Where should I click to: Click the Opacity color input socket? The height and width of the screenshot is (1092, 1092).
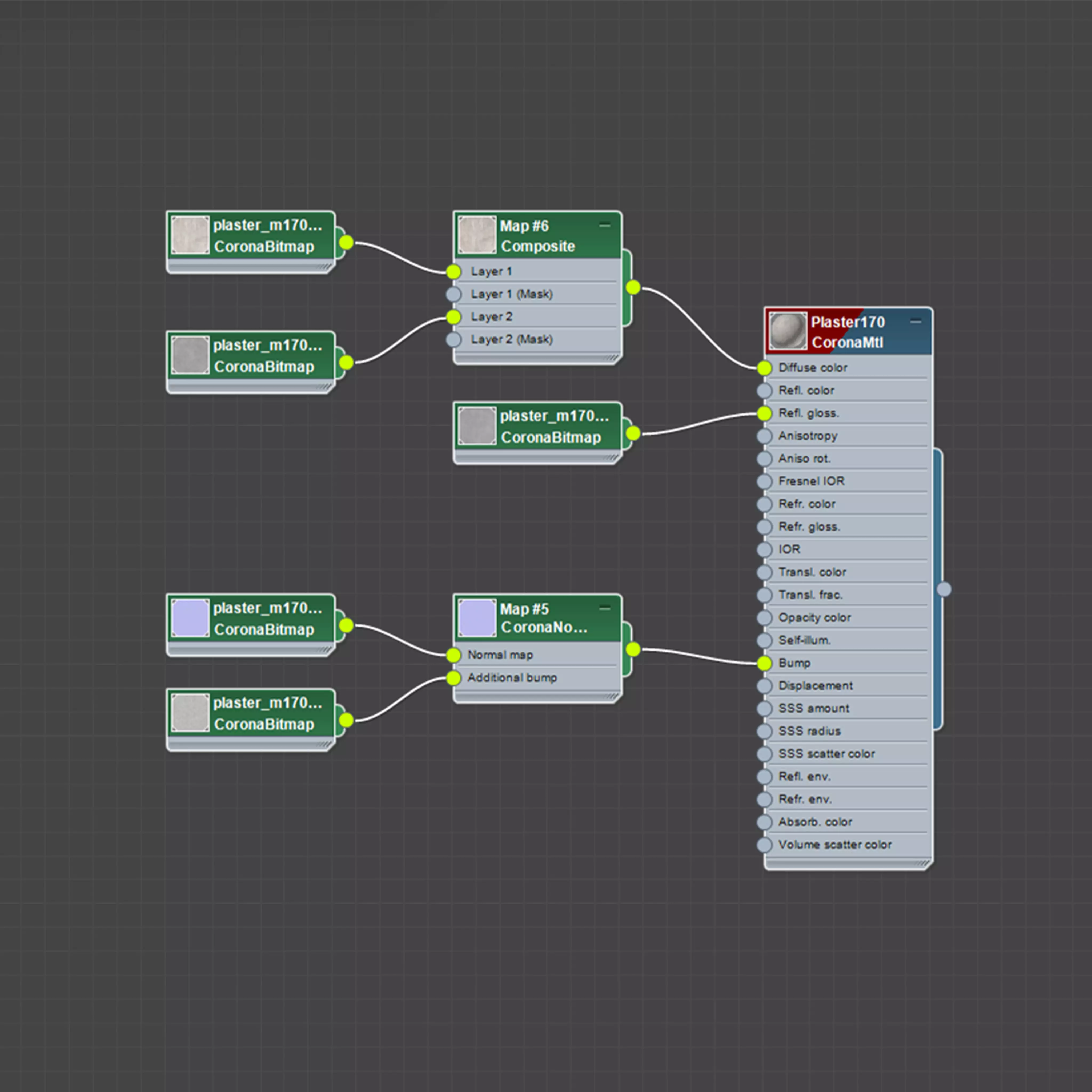pos(764,618)
